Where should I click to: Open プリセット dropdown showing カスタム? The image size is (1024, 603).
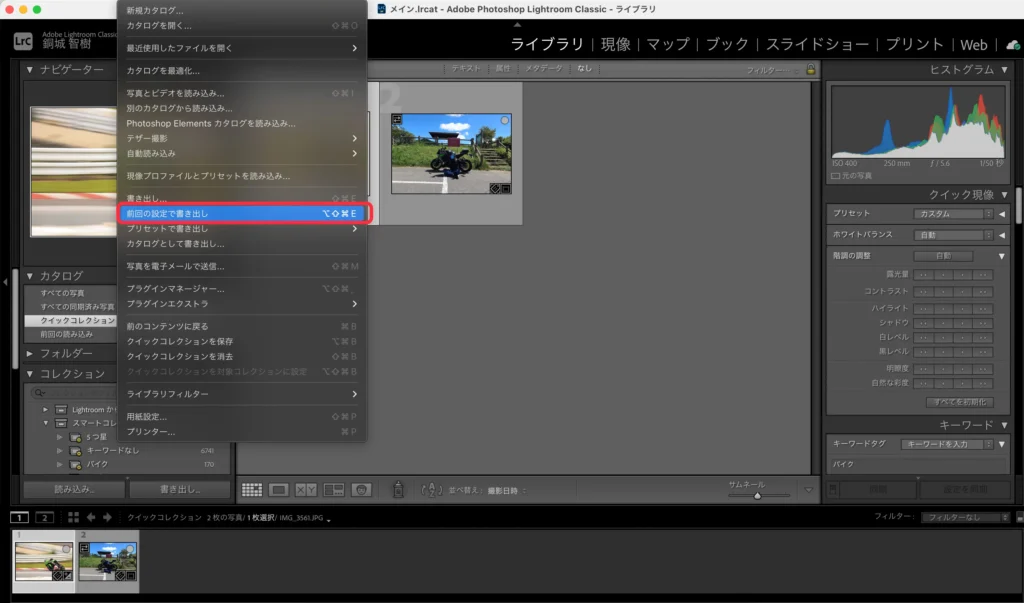tap(952, 214)
